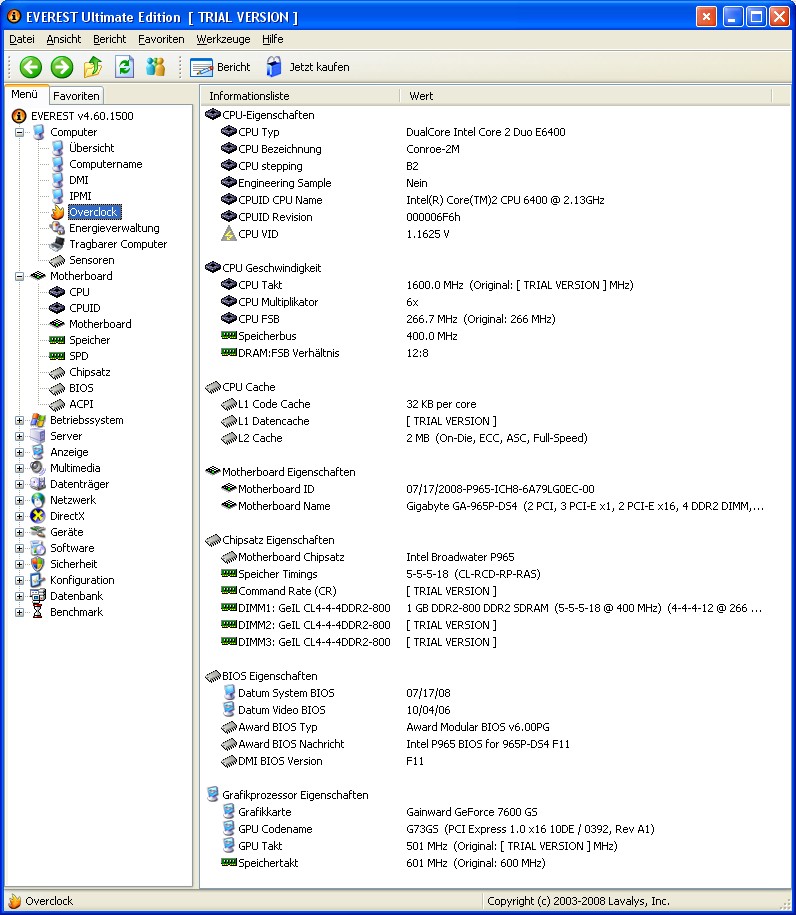Click the two-people users toolbar icon
796x915 pixels.
[x=155, y=67]
